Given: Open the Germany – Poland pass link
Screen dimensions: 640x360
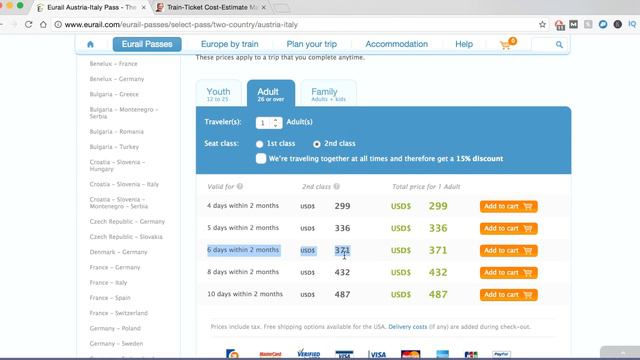Looking at the screenshot, I should [x=115, y=328].
